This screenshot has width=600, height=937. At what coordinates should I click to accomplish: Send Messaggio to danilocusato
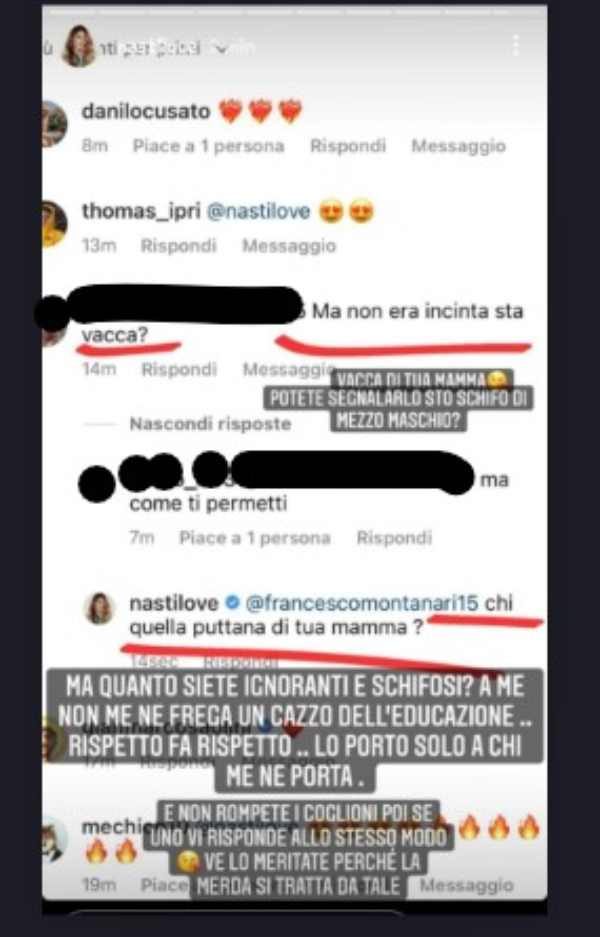(x=458, y=146)
